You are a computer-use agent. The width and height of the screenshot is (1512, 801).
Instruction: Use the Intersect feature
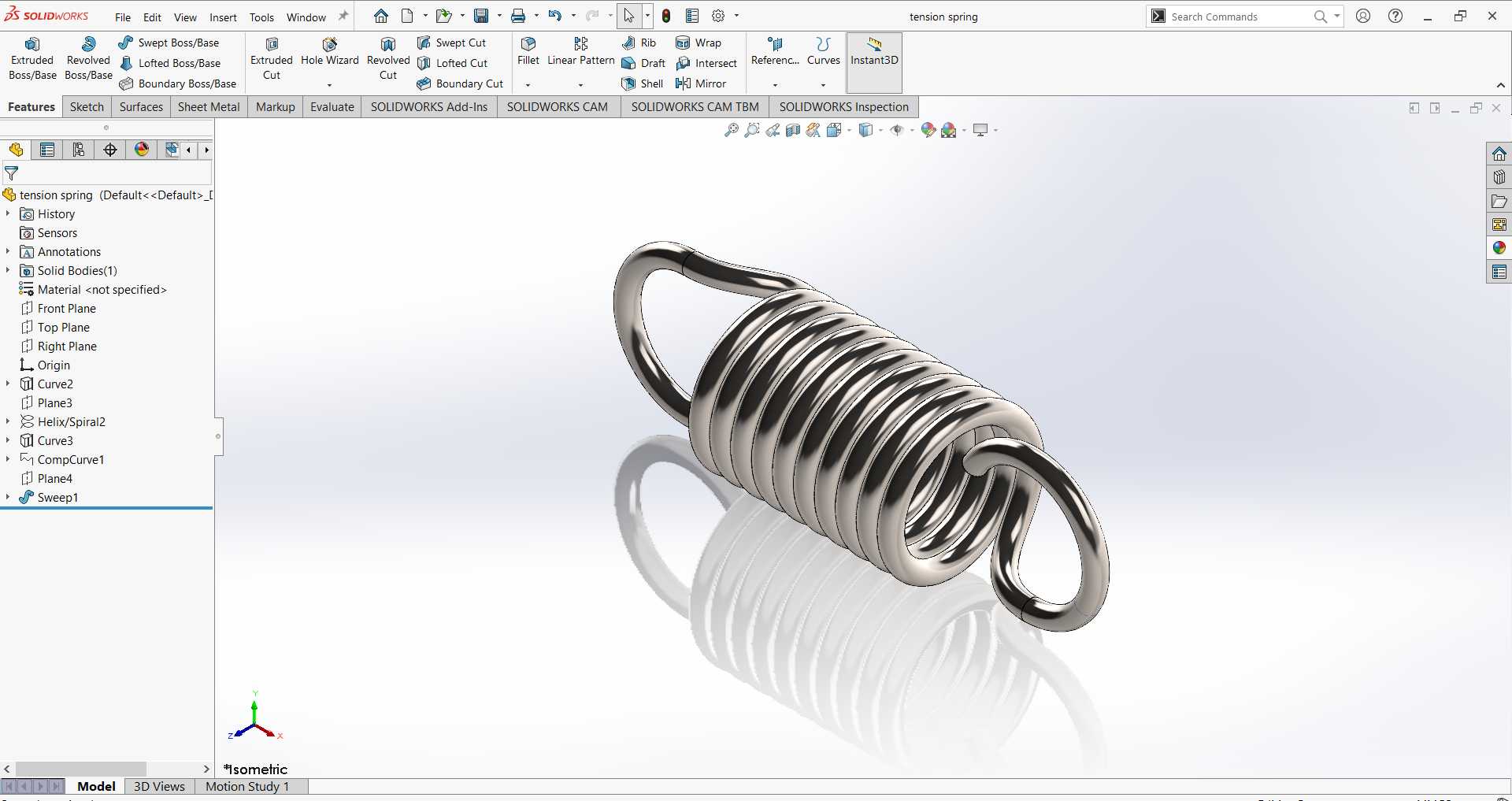706,63
